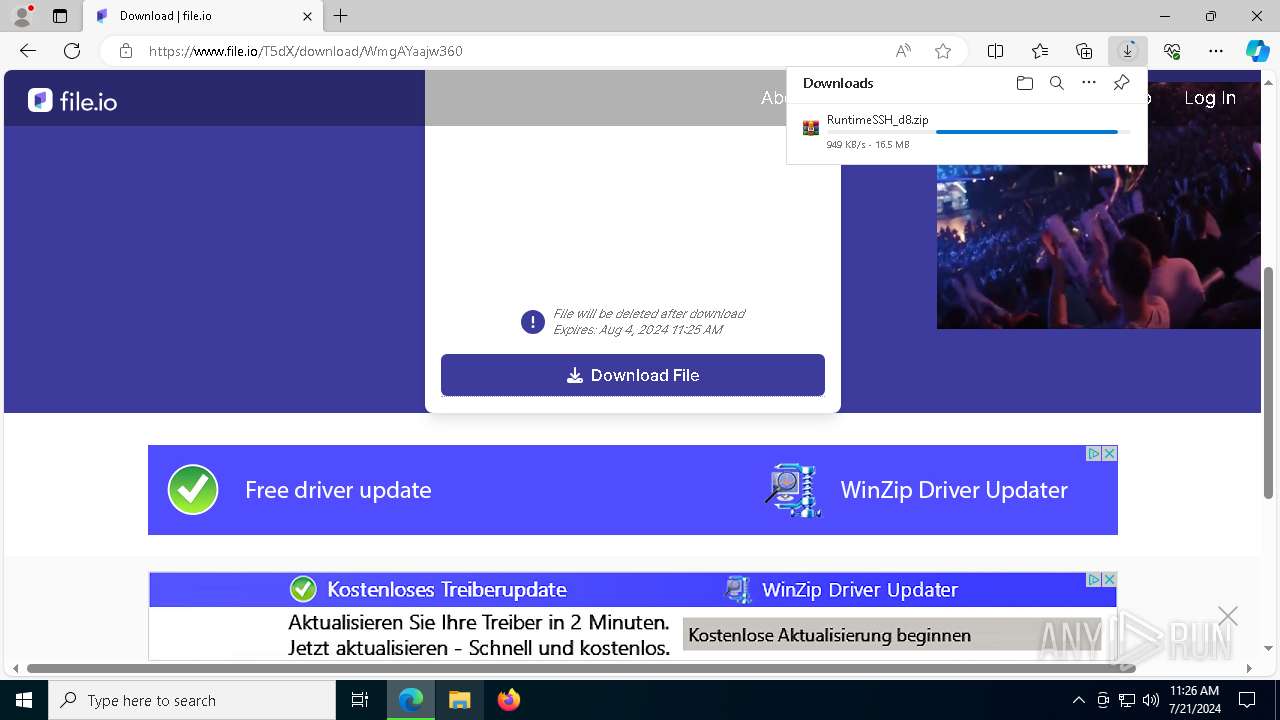The width and height of the screenshot is (1280, 720).
Task: Launch Firefox from taskbar
Action: [509, 700]
